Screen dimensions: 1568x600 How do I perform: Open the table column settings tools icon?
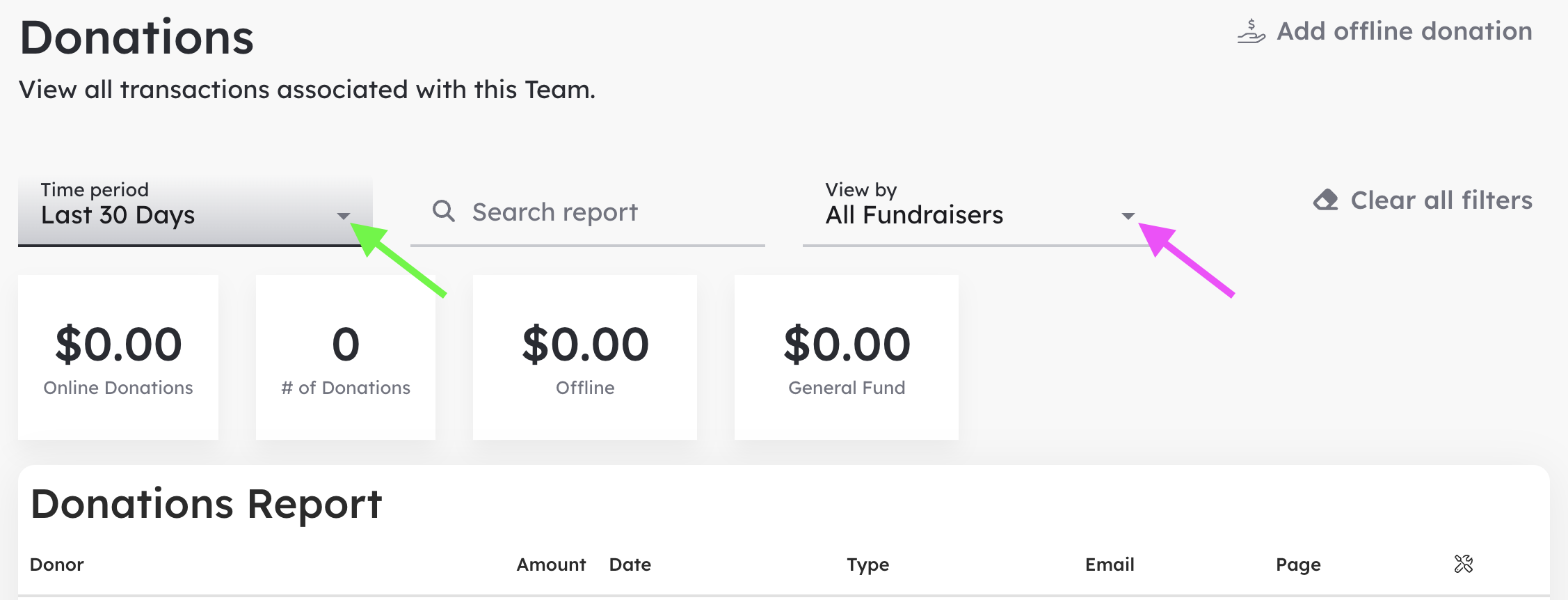1464,564
